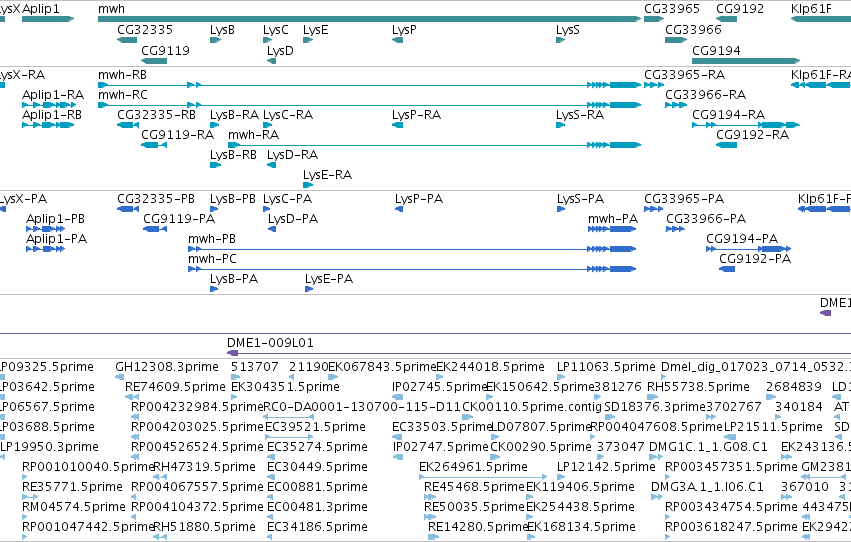Select the EC35274.5prime EST
Viewport: 851px width, 542px height.
[x=270, y=457]
